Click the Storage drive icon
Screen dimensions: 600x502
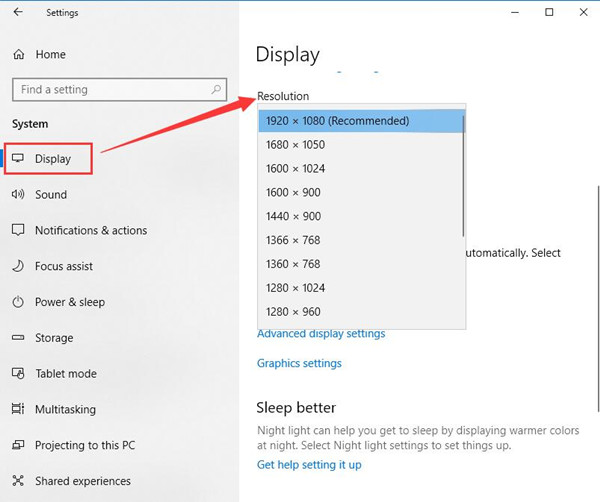18,338
